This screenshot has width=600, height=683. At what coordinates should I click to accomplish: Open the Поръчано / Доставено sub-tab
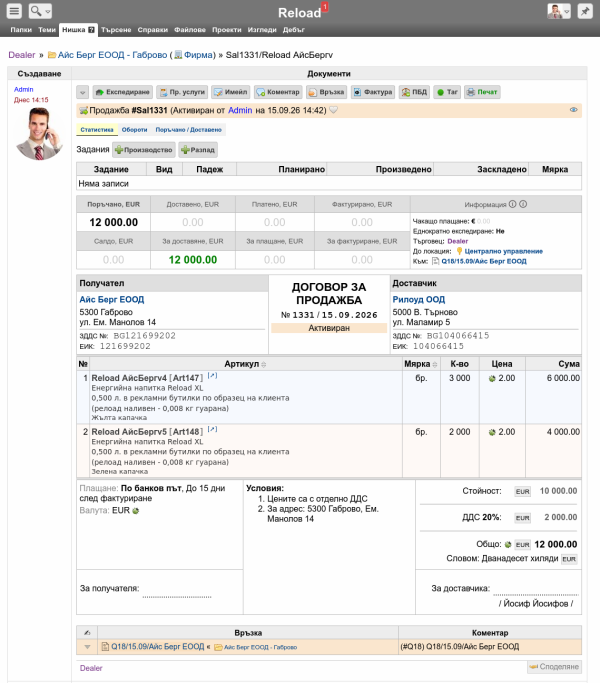coord(189,130)
